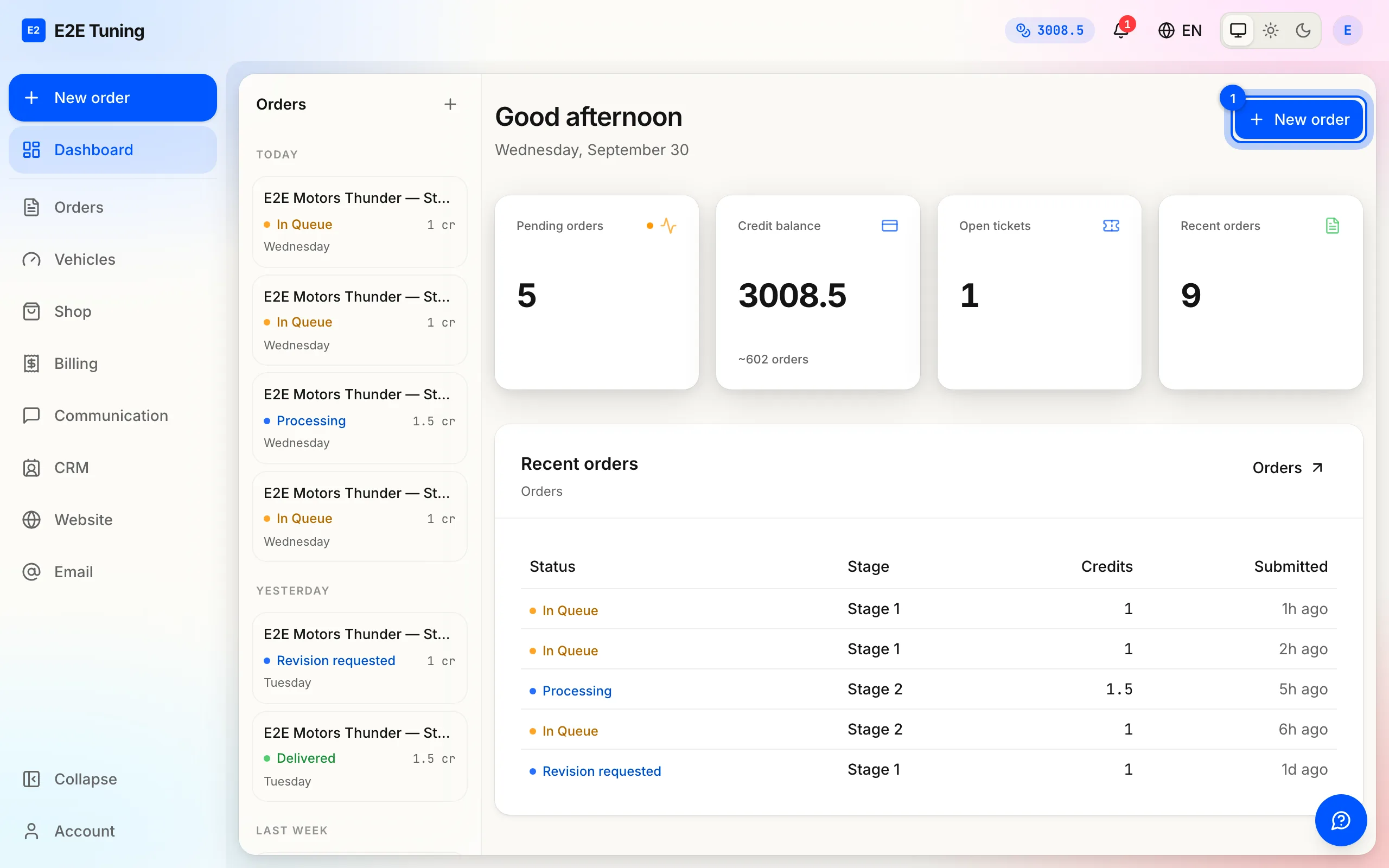Viewport: 1389px width, 868px height.
Task: Open Orders in the sidebar
Action: coord(112,207)
